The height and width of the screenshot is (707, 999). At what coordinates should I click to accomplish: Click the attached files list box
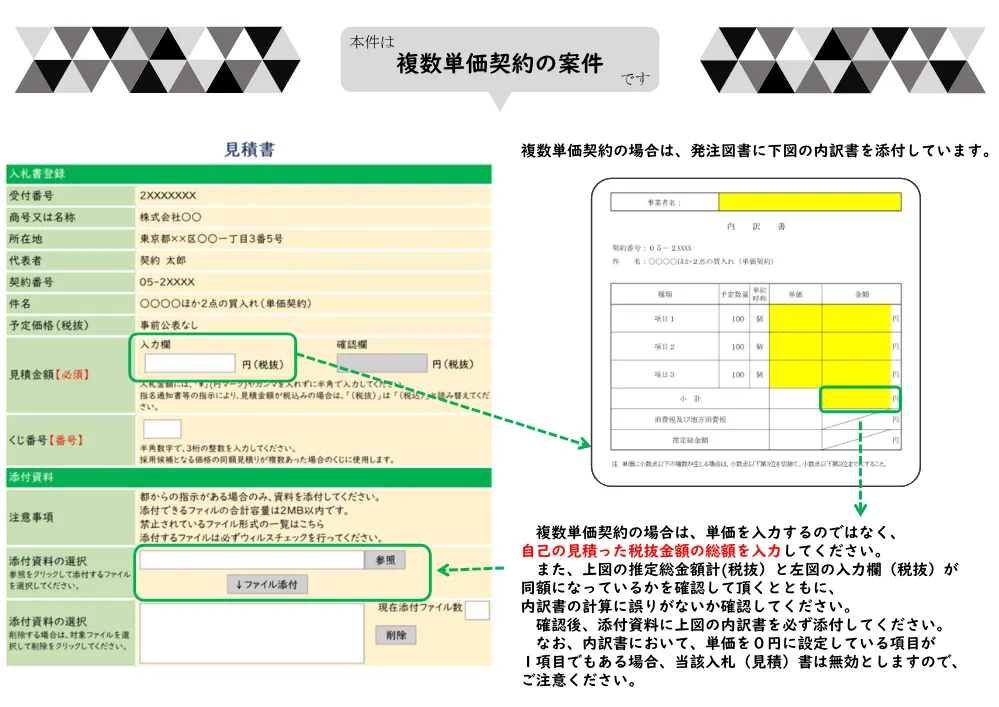pyautogui.click(x=252, y=633)
